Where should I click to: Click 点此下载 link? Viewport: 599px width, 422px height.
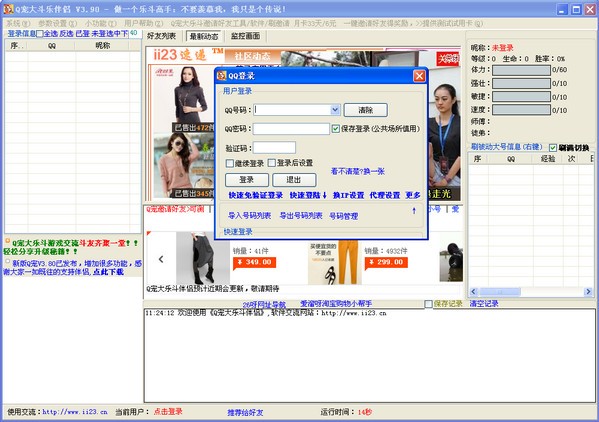[x=108, y=272]
